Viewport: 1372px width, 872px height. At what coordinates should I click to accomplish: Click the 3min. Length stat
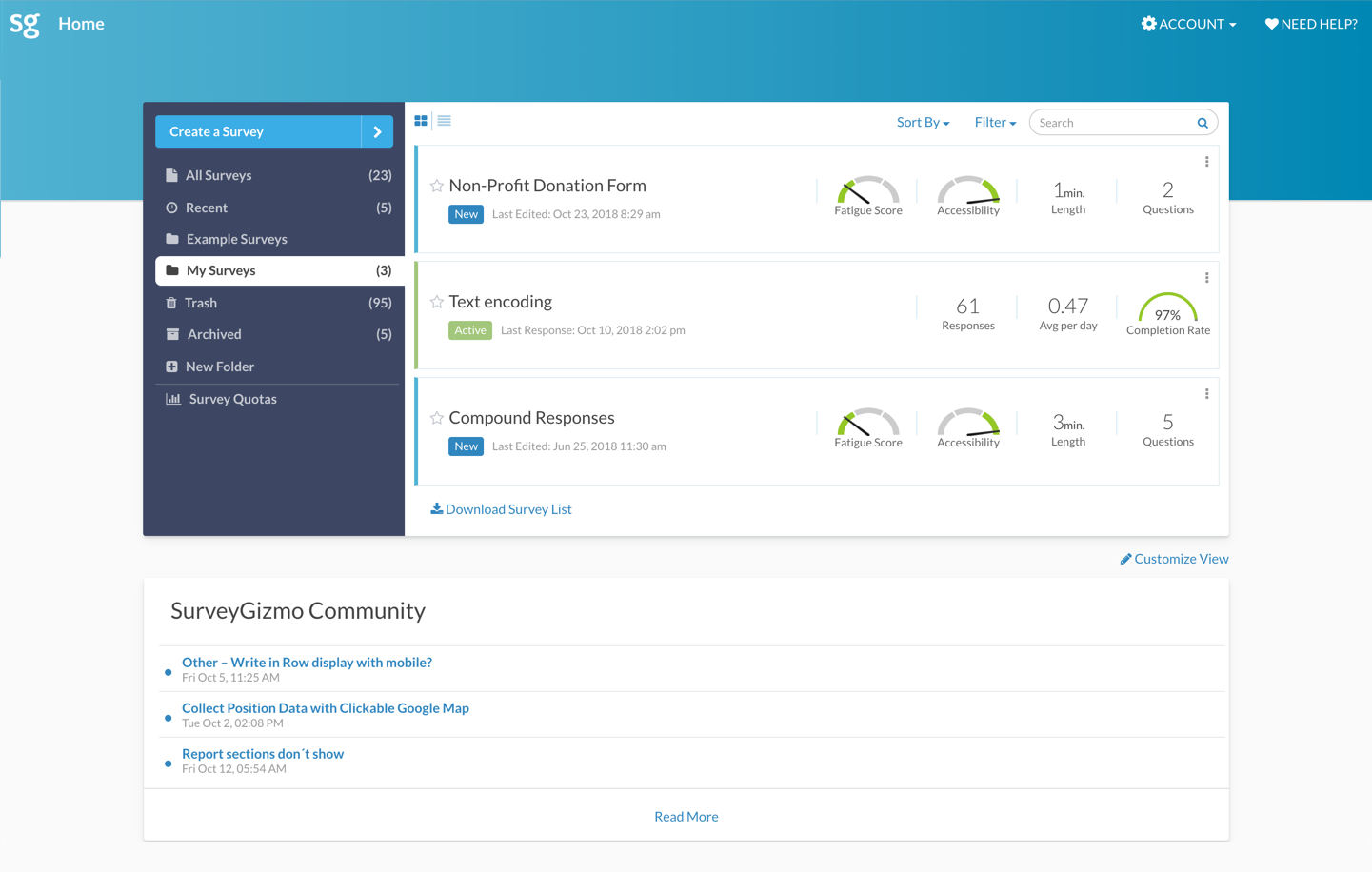click(x=1068, y=429)
